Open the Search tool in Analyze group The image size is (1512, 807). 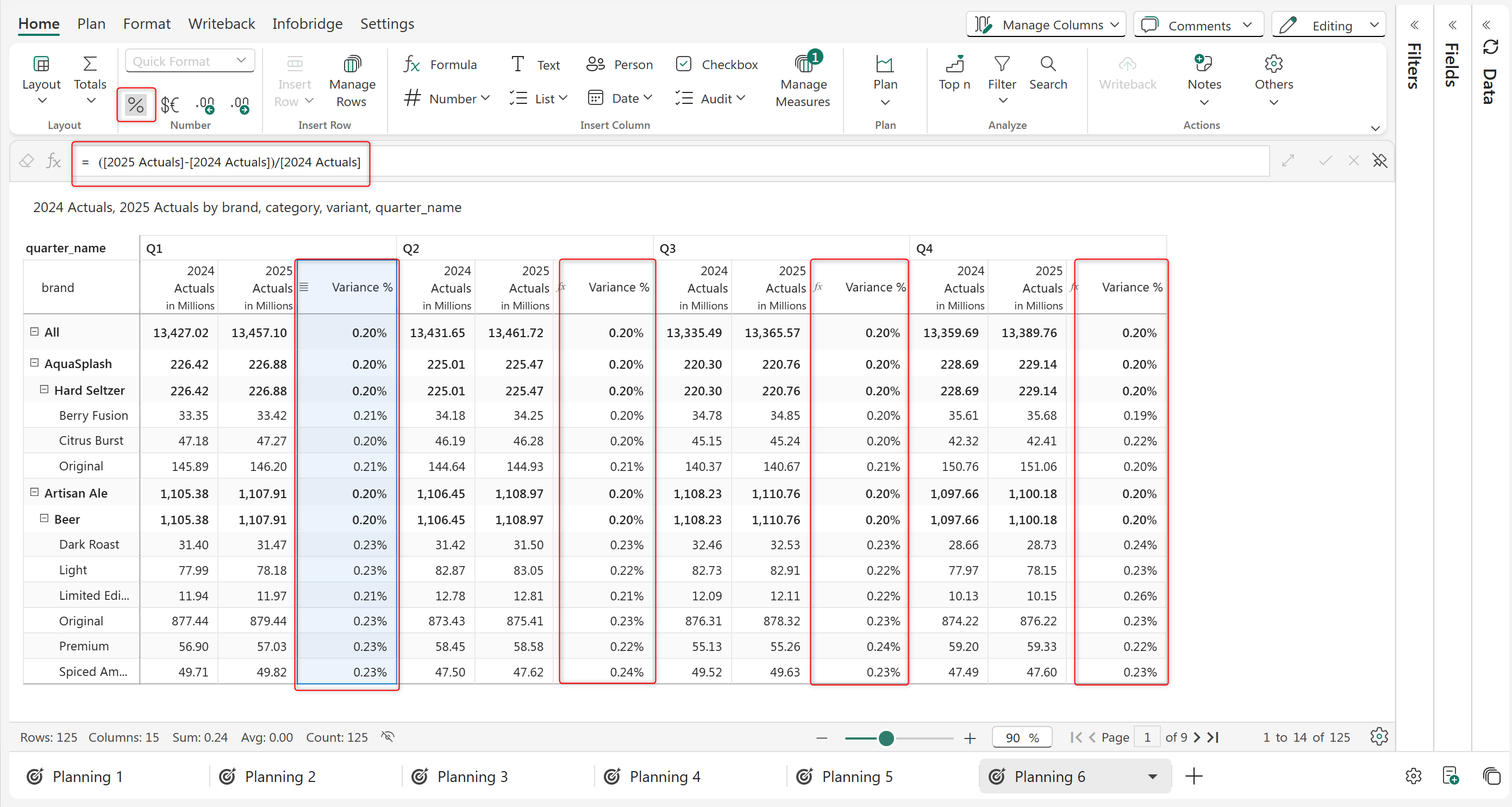pyautogui.click(x=1048, y=72)
